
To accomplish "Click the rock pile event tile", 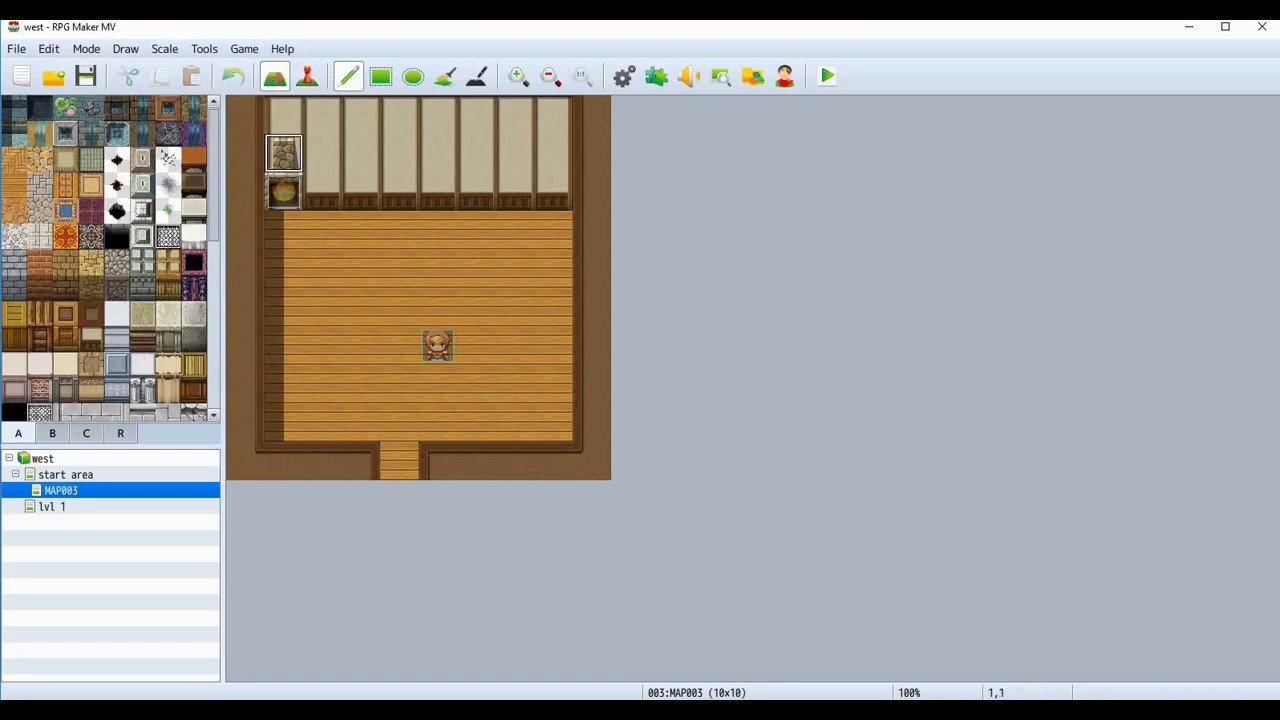I will click(284, 154).
